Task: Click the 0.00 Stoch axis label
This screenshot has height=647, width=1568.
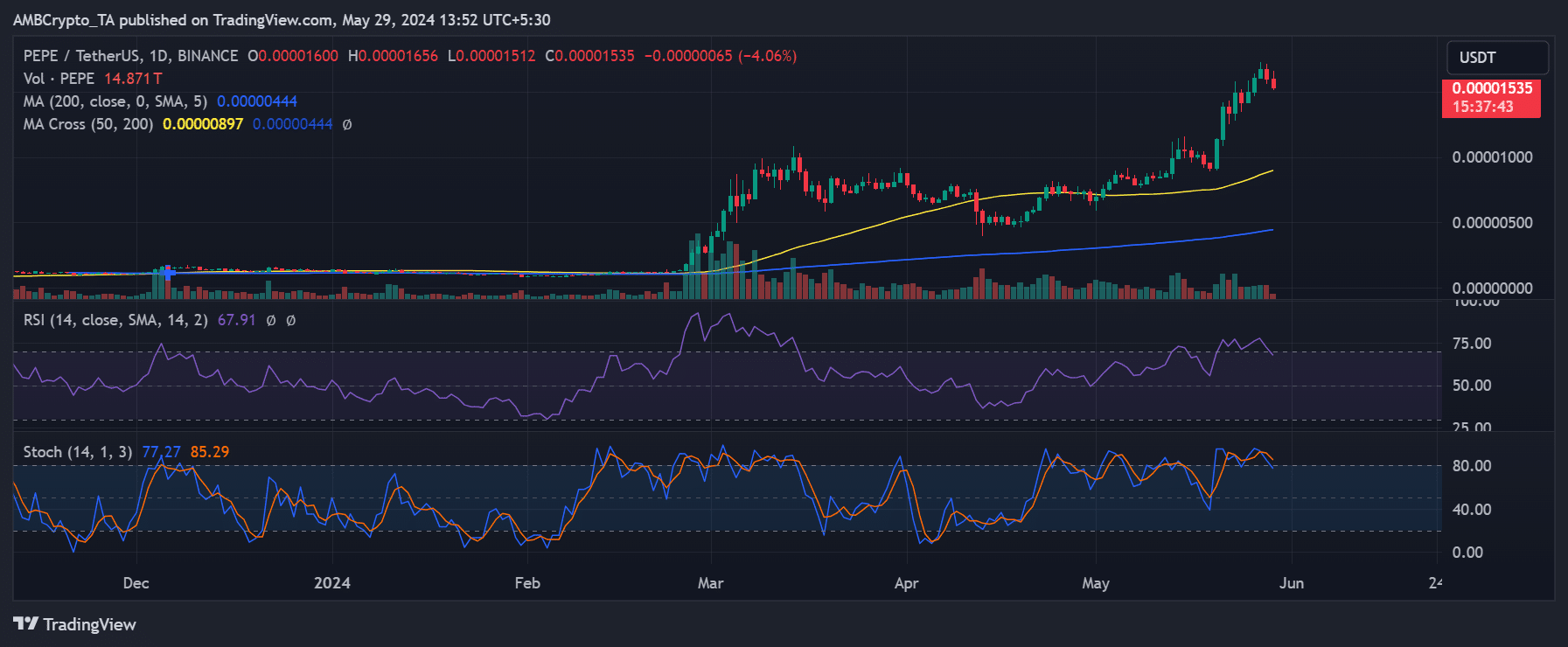Action: [x=1467, y=553]
